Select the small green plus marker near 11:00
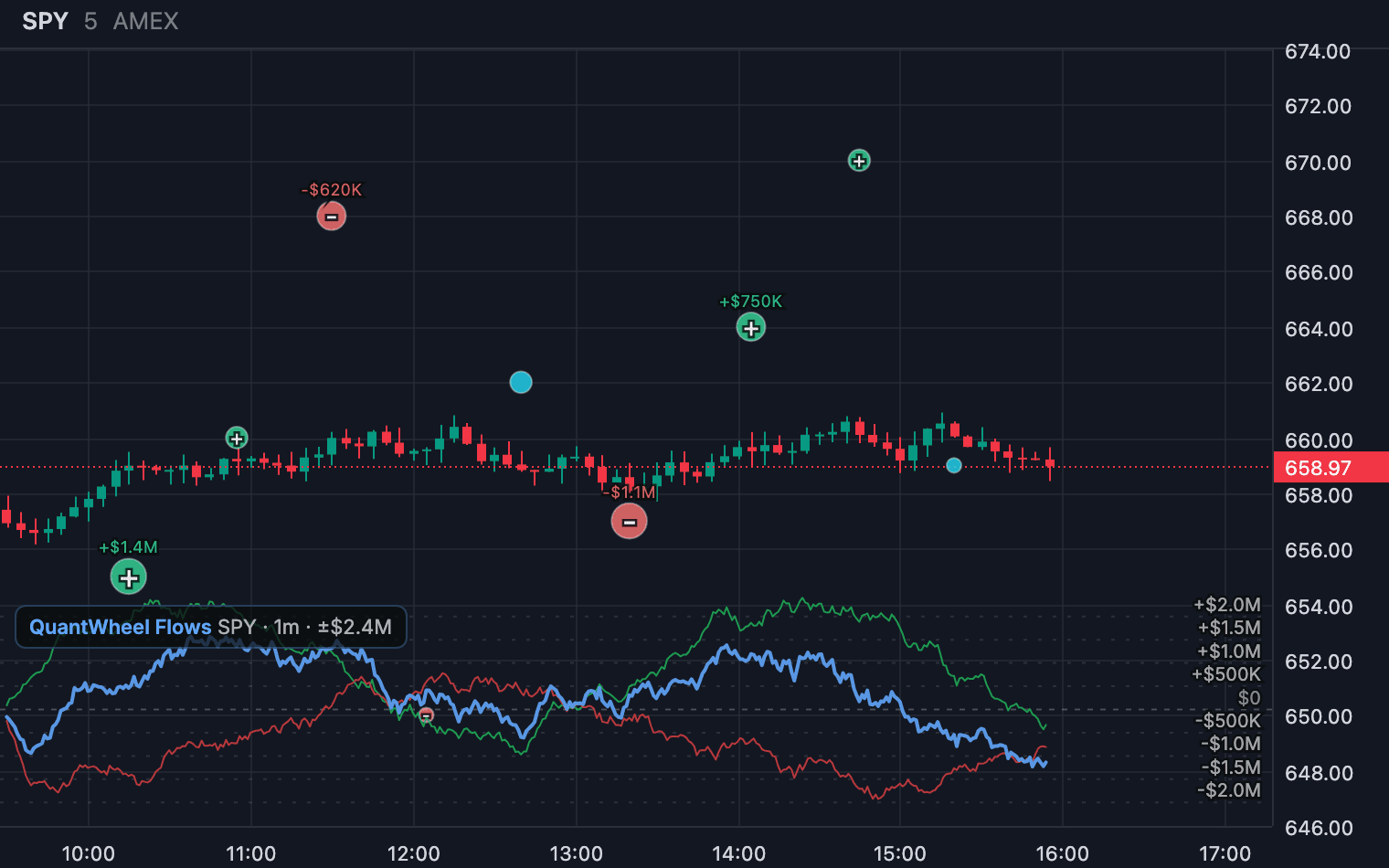Viewport: 1389px width, 868px height. [237, 439]
